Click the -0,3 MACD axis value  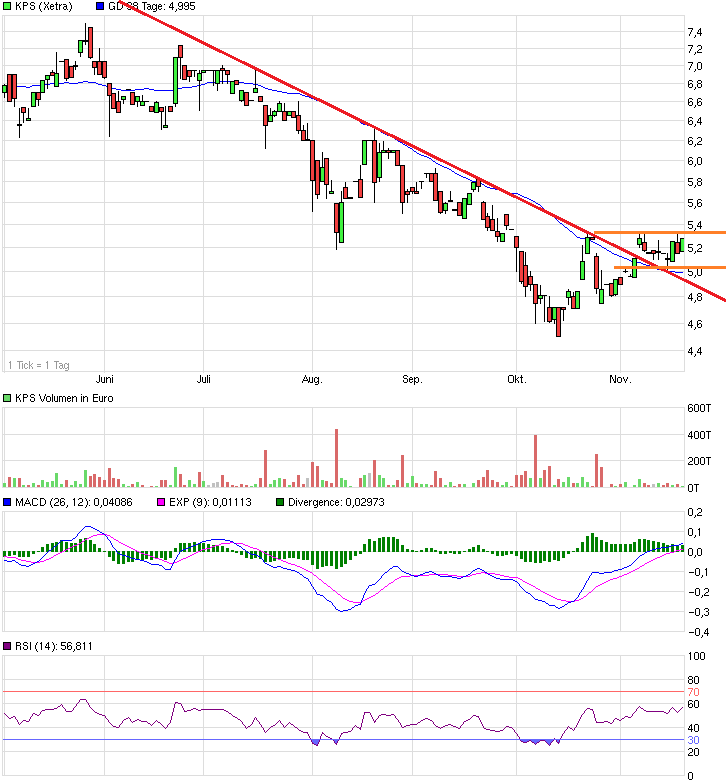point(698,612)
